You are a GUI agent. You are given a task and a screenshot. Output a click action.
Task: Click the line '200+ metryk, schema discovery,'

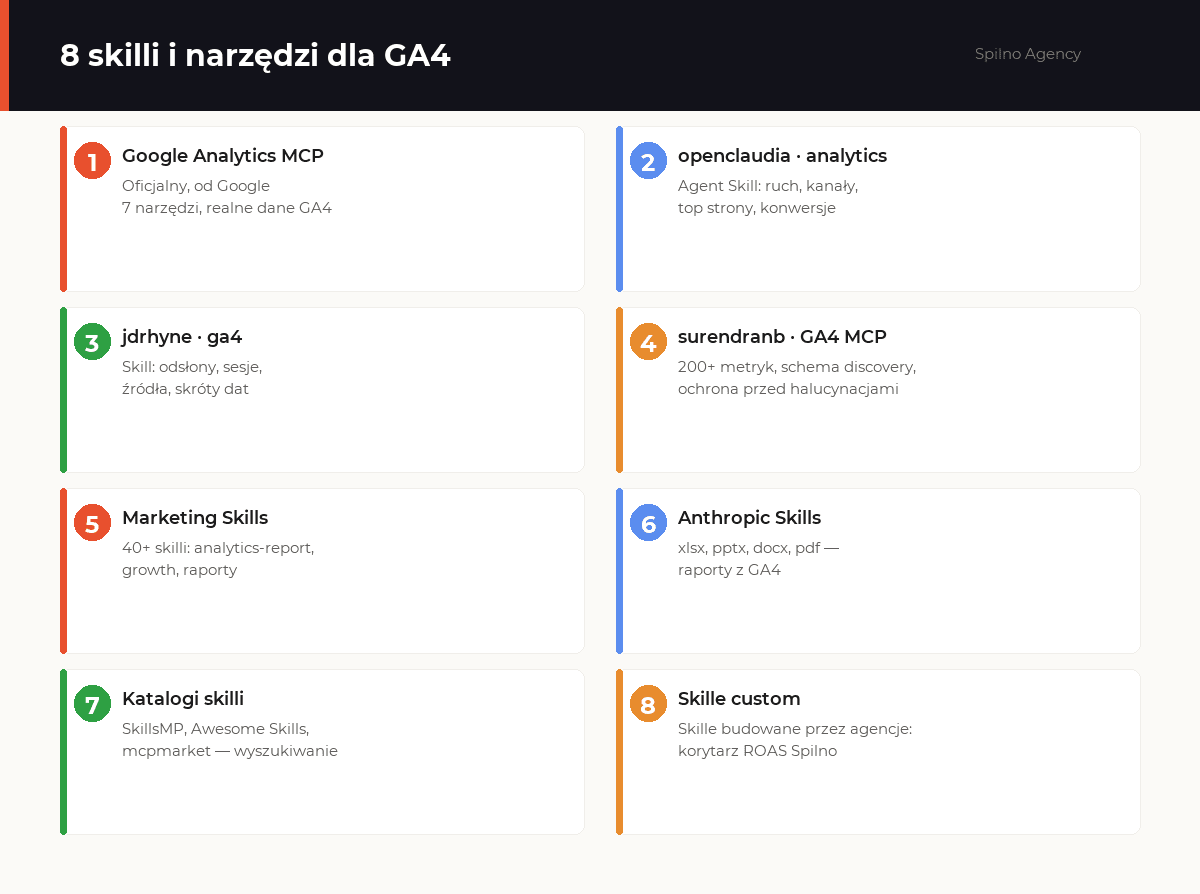pos(797,367)
